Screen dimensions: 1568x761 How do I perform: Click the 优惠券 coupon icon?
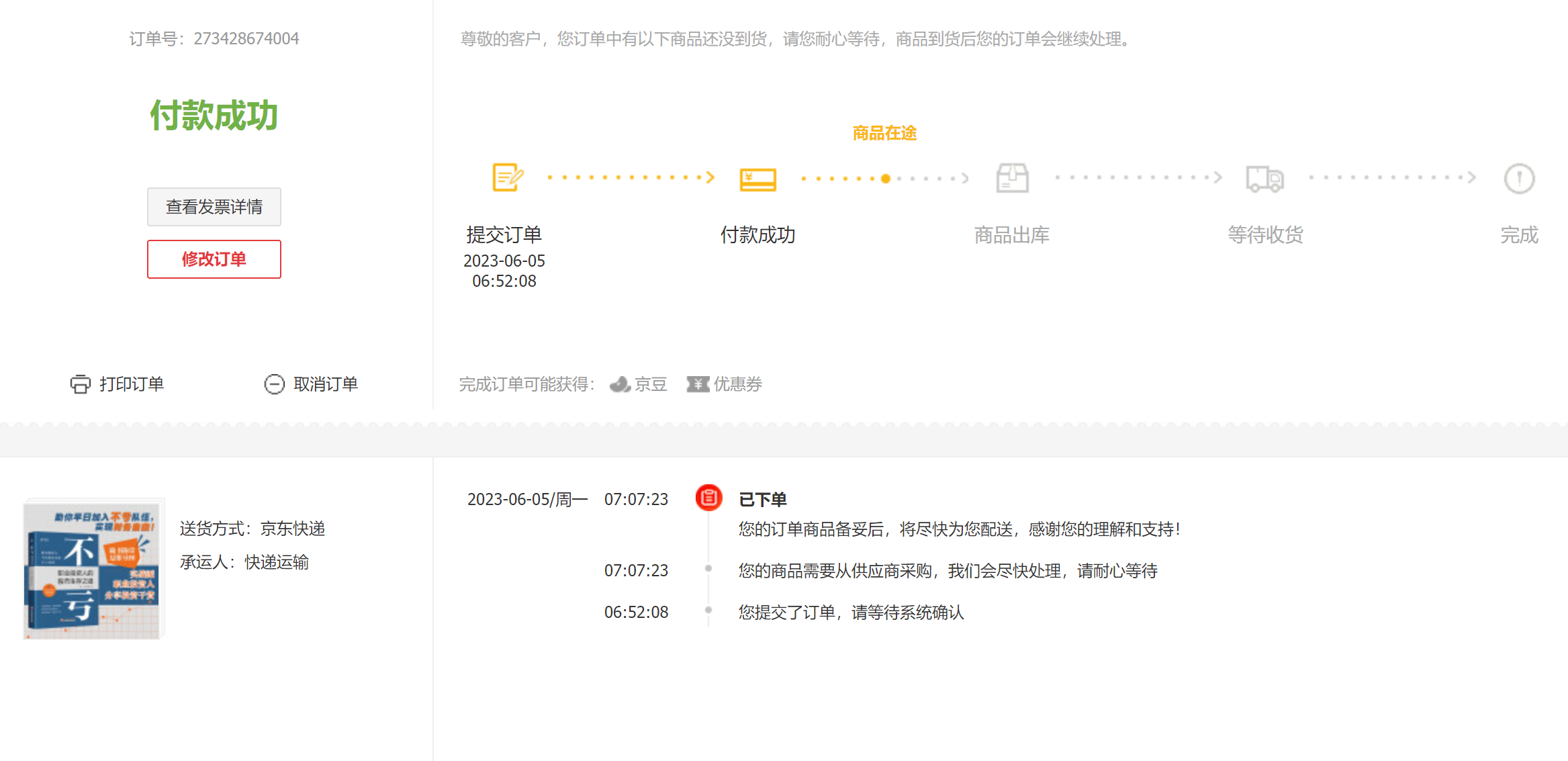point(698,384)
